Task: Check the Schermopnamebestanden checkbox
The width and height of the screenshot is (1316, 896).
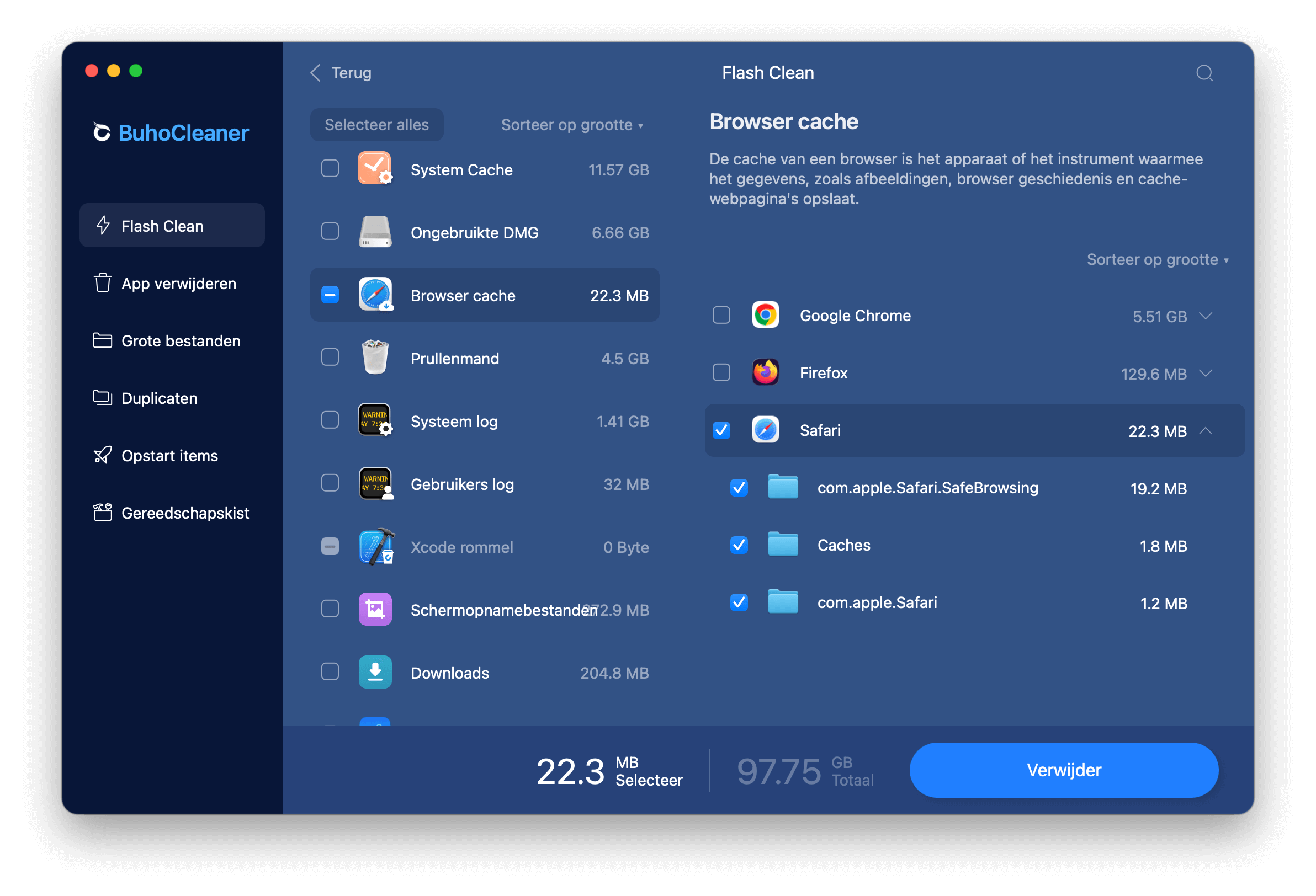Action: point(330,609)
